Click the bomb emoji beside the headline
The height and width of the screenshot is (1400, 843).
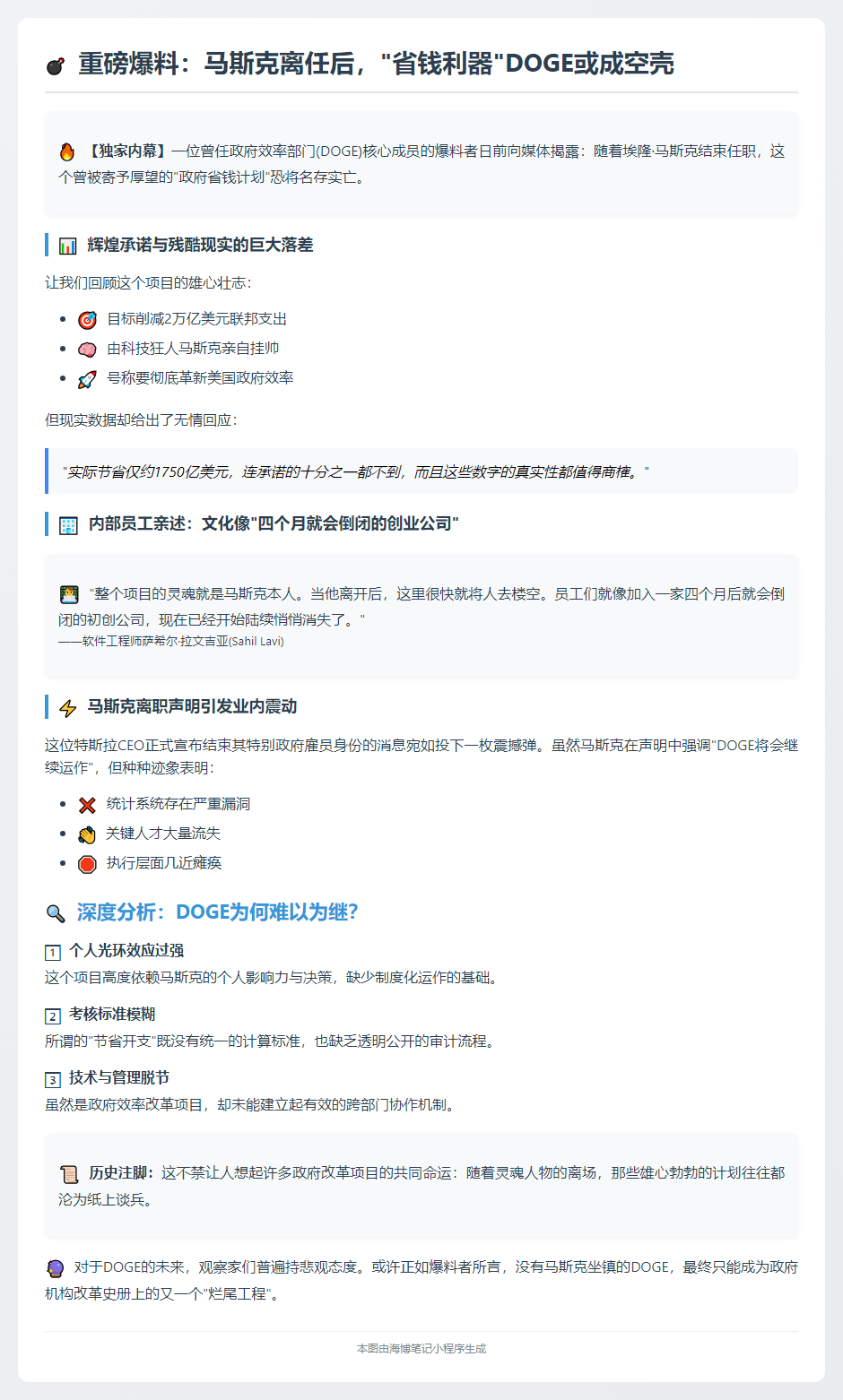point(56,65)
